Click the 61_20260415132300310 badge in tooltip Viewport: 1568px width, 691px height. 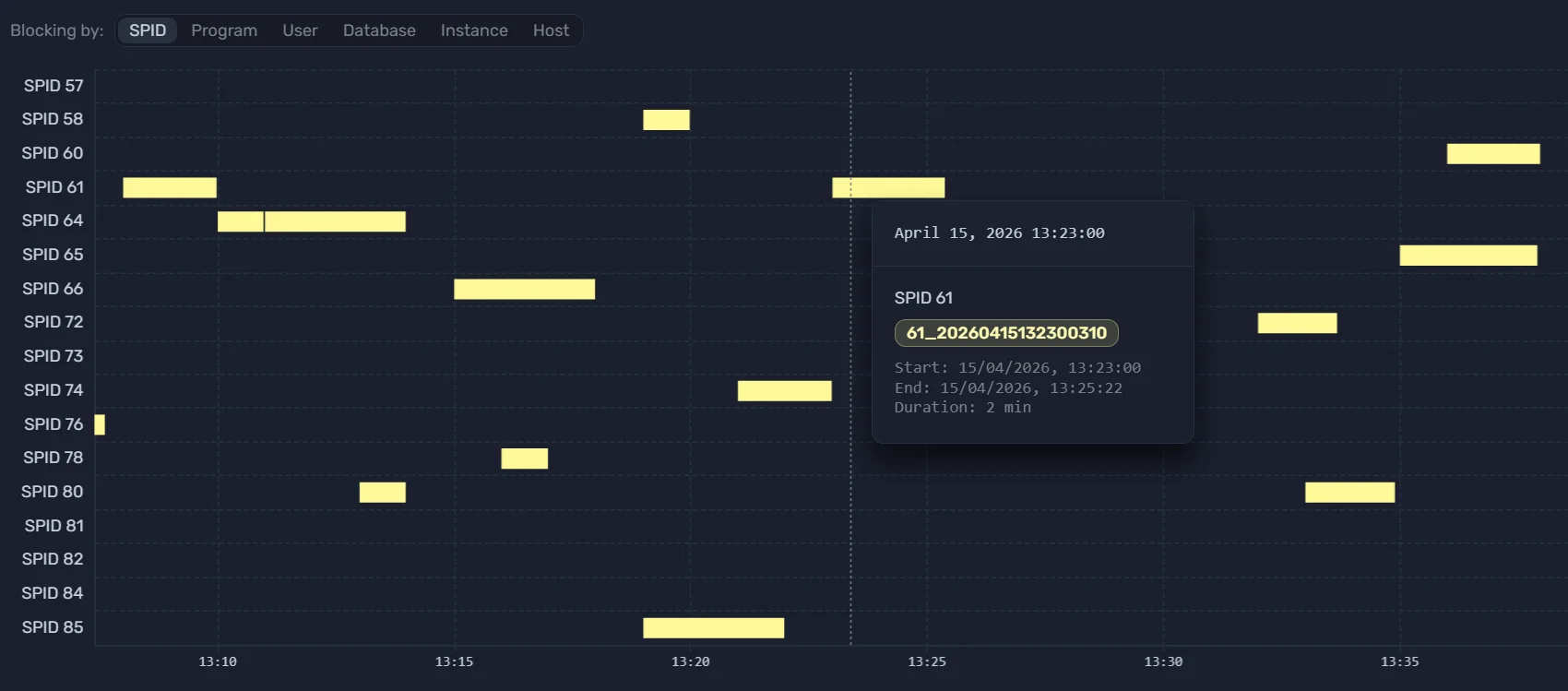point(1006,333)
